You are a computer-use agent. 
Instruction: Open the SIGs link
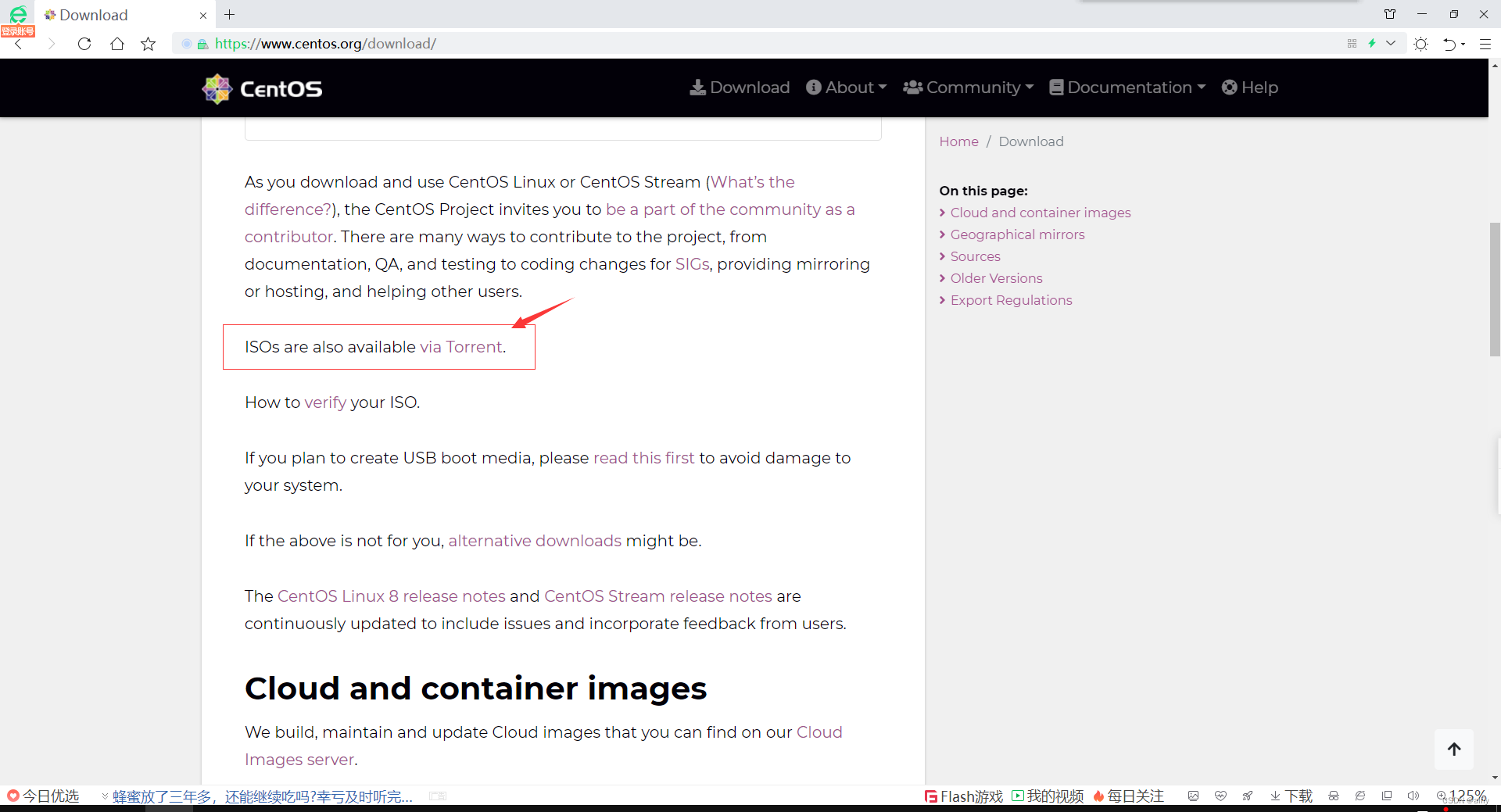pos(692,264)
